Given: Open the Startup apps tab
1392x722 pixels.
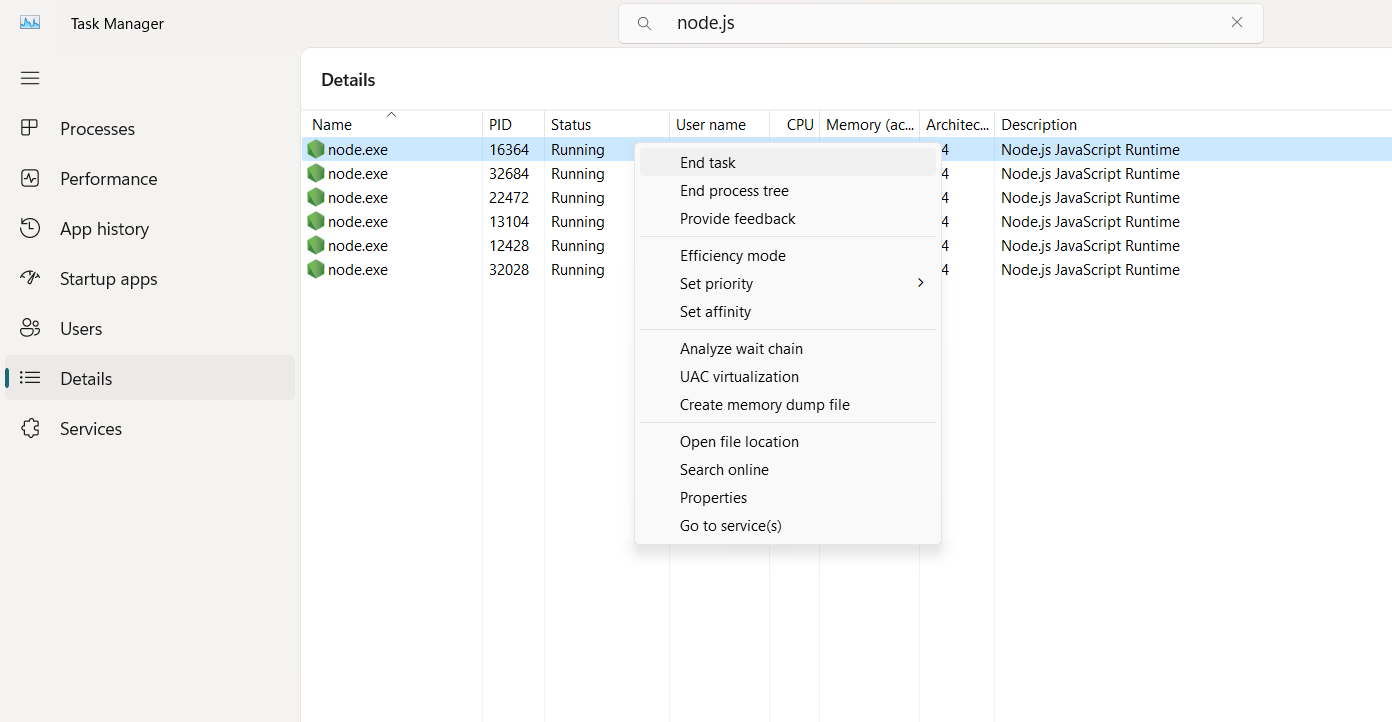Looking at the screenshot, I should [x=150, y=278].
